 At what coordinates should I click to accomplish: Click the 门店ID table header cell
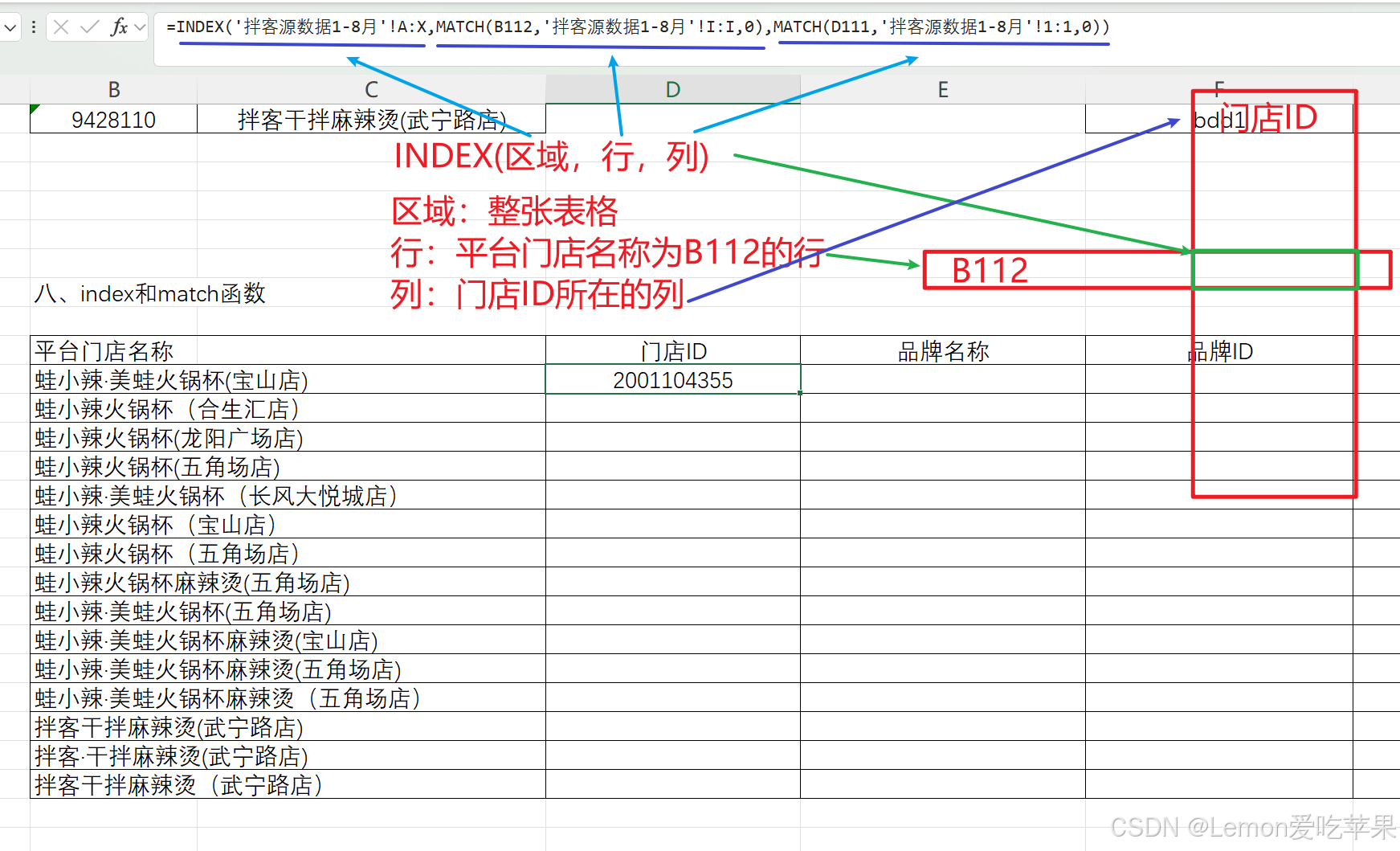pyautogui.click(x=673, y=350)
